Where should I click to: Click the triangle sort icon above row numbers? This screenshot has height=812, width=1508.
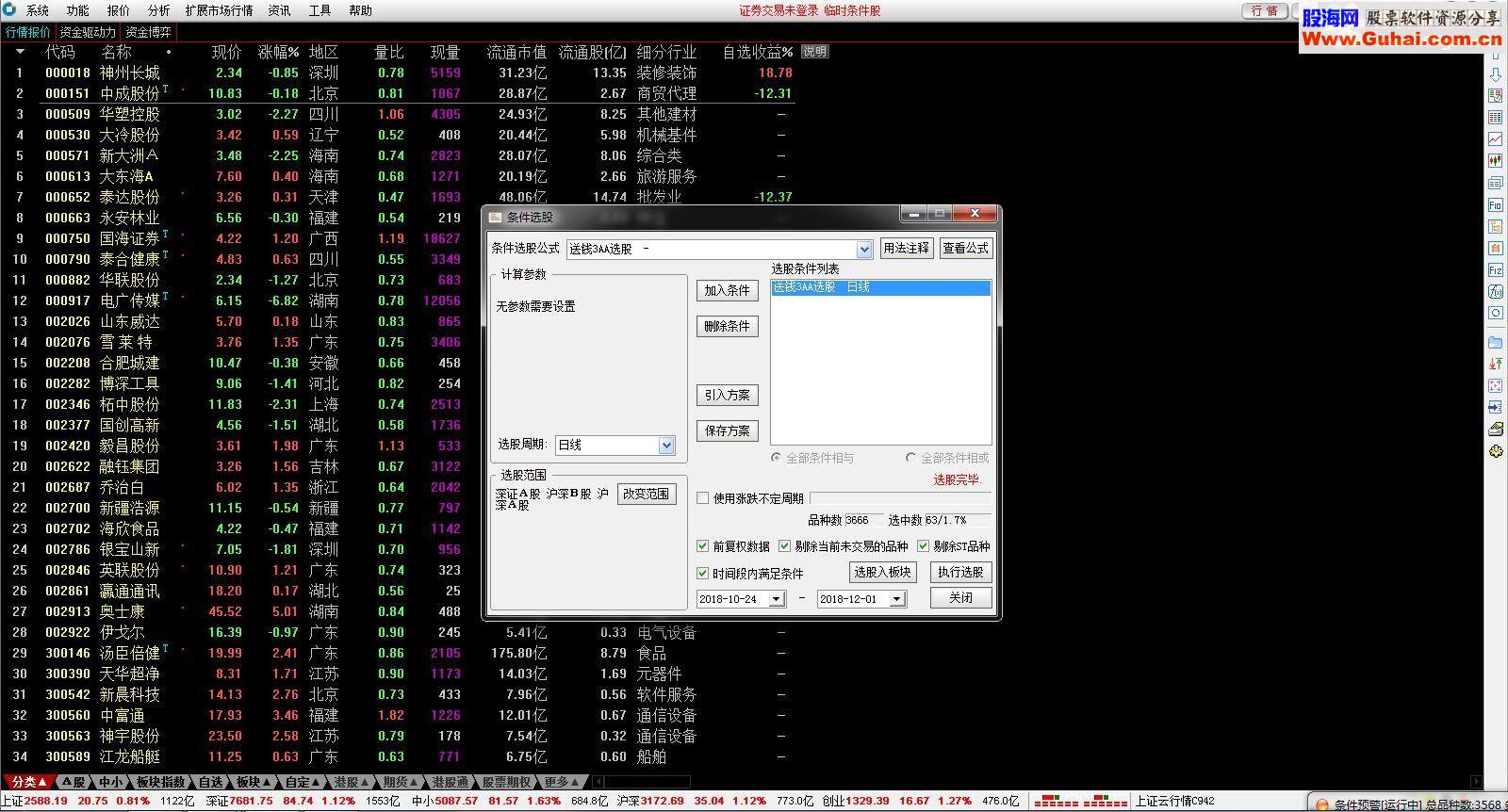click(20, 52)
